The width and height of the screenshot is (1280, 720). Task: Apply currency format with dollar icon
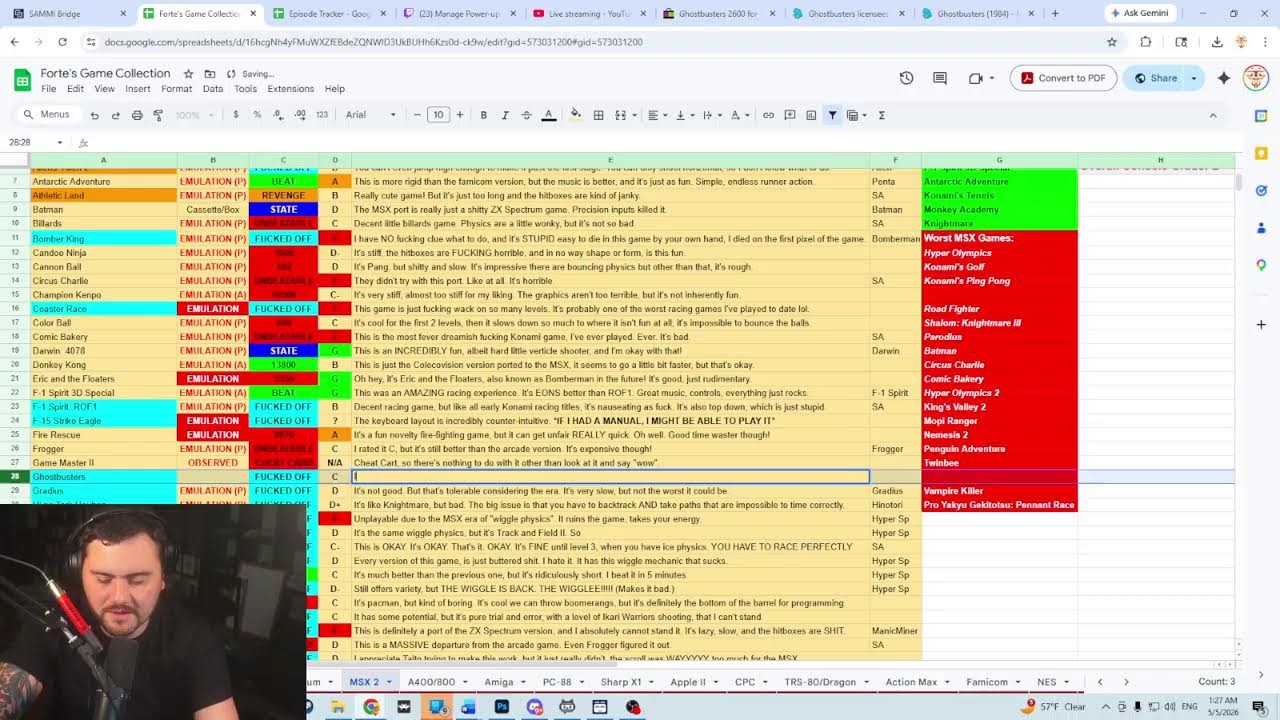point(236,115)
